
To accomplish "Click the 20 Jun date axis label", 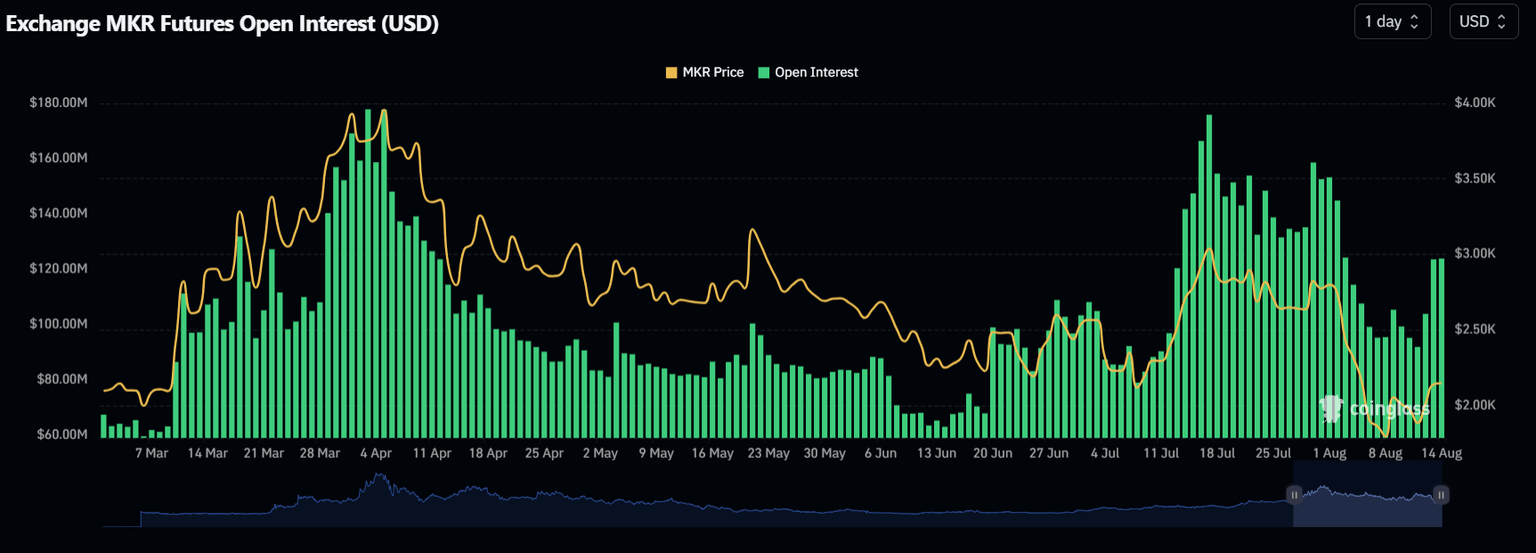I will [x=993, y=453].
